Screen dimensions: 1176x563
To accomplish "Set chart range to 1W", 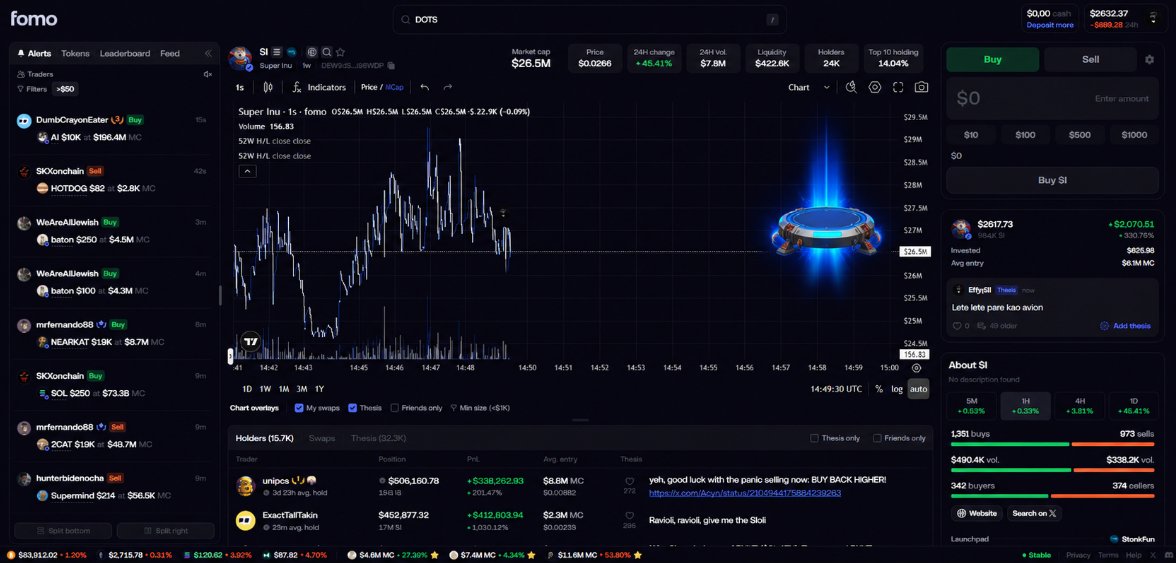I will 266,389.
